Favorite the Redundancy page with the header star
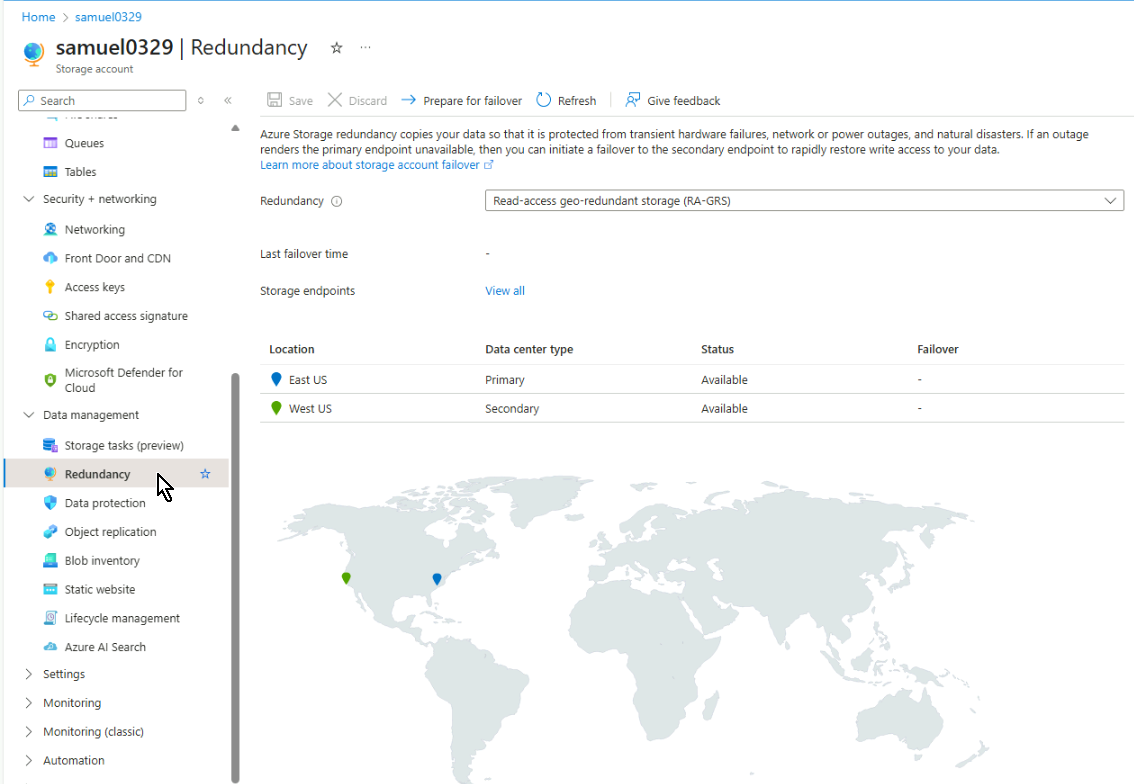The height and width of the screenshot is (784, 1134). tap(336, 48)
